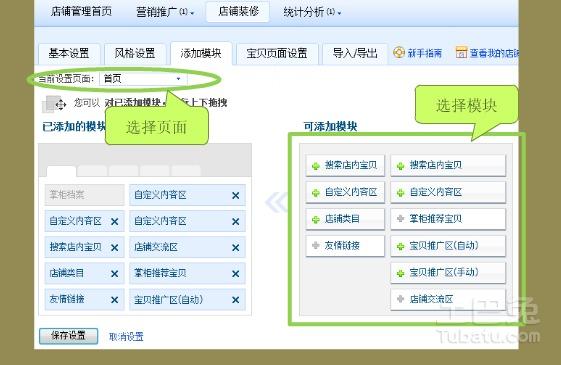Add 搜索店内宝贝 from the narrow left column
Screen dimensions: 561x365
point(345,165)
